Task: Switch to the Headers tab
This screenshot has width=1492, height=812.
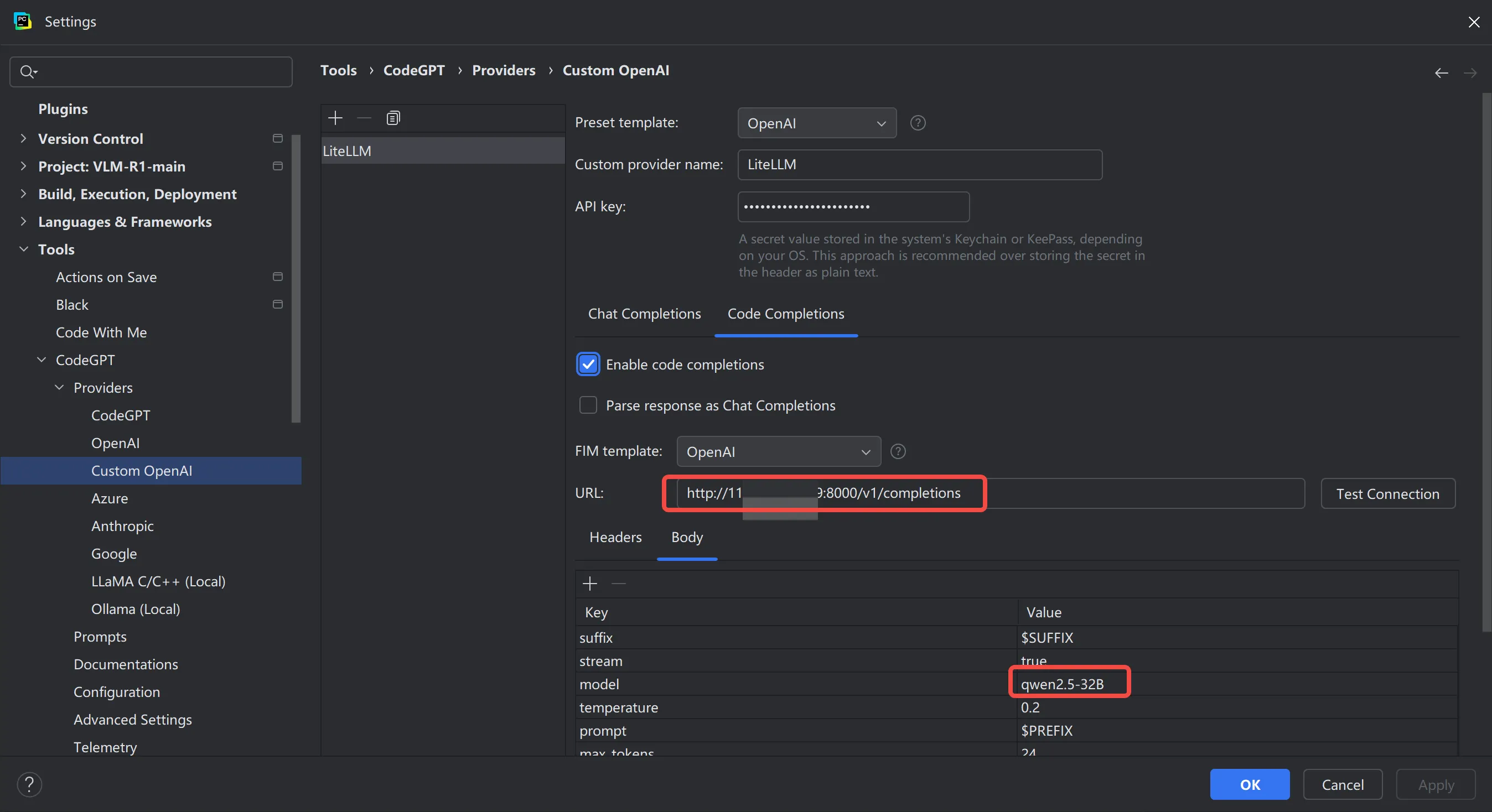Action: 615,537
